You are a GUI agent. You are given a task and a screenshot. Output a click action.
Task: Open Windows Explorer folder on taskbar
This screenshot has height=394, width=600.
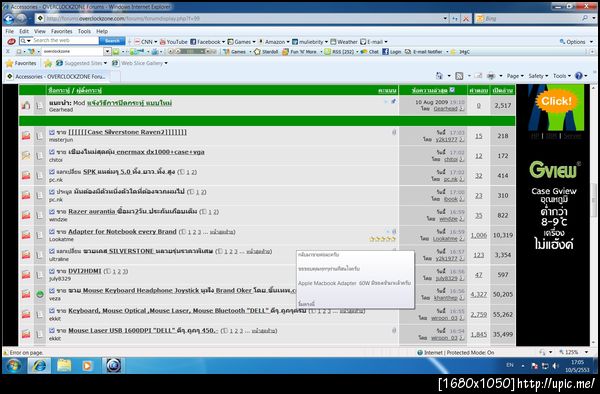64,366
